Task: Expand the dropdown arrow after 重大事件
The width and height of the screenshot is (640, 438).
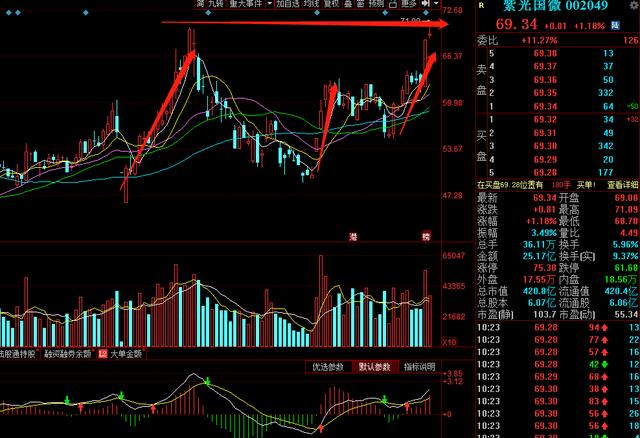Action: [270, 4]
